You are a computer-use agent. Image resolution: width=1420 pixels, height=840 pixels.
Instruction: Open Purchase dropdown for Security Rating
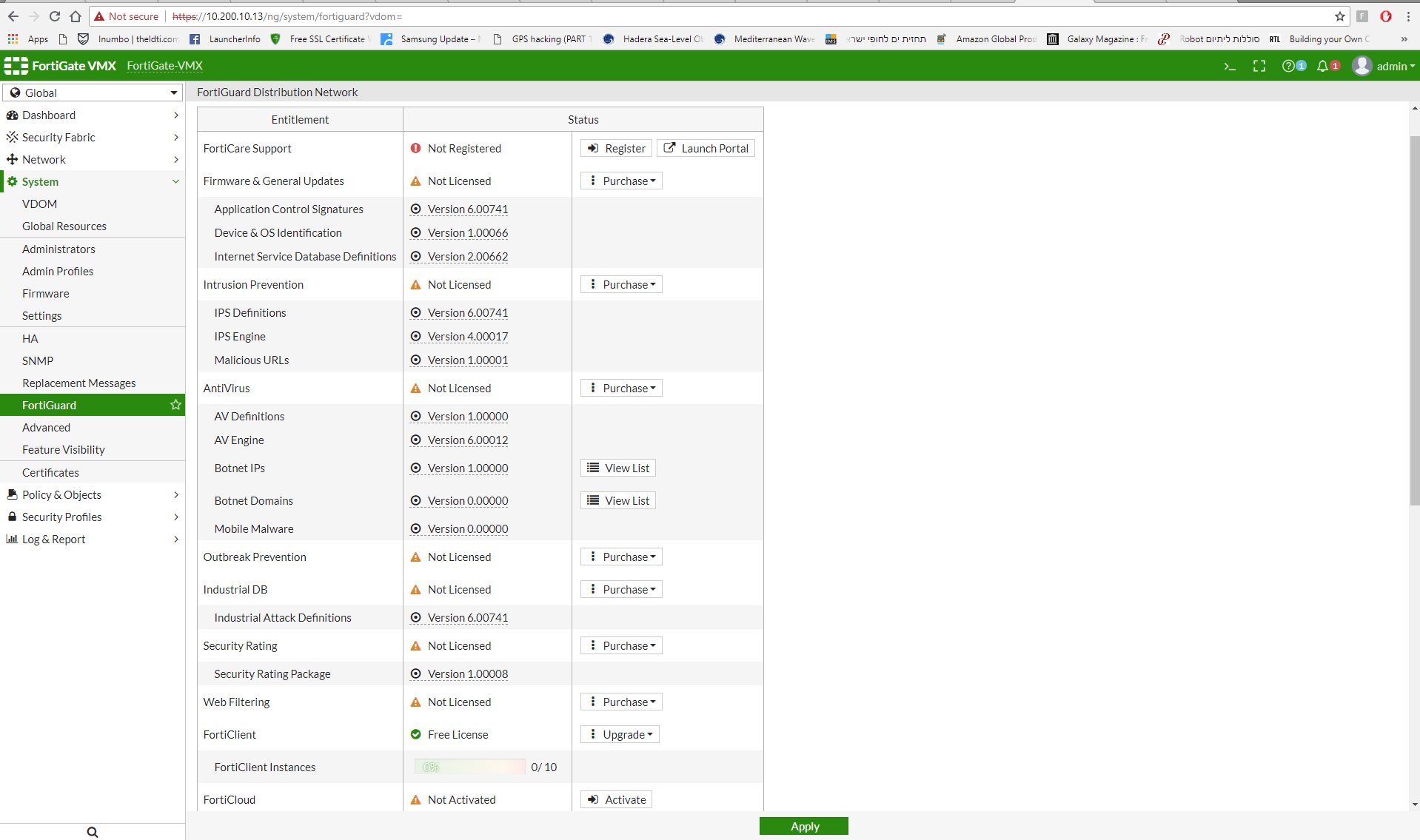click(x=621, y=645)
